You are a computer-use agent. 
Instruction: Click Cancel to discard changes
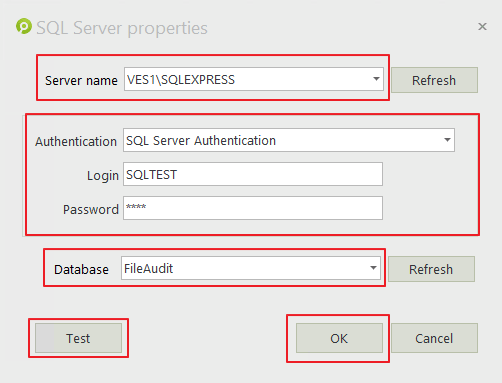(x=434, y=338)
